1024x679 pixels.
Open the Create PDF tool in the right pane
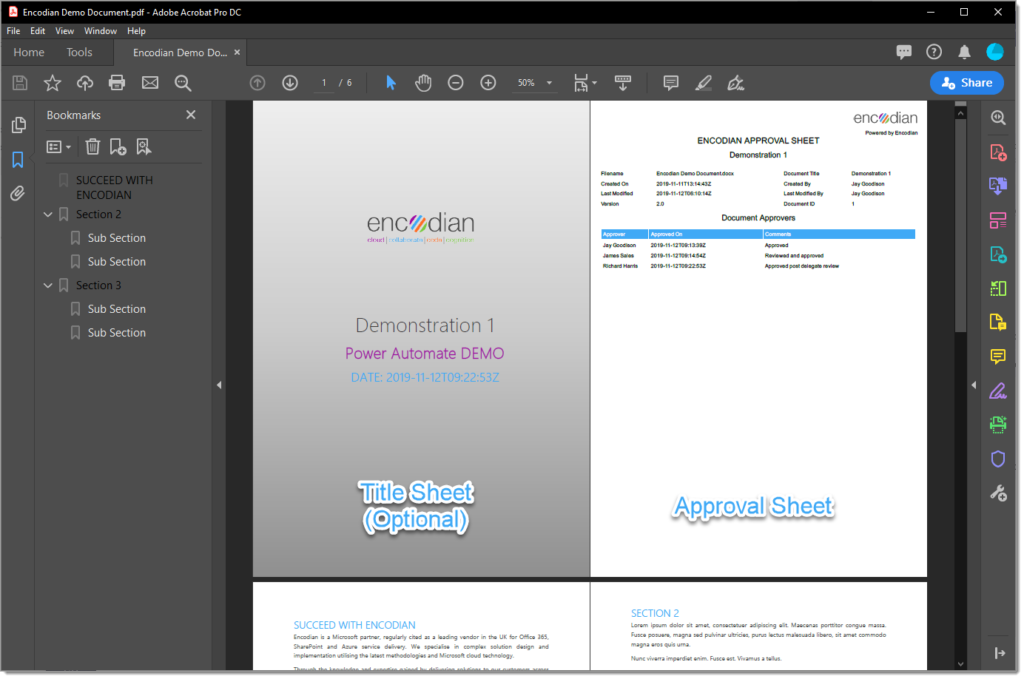tap(998, 152)
